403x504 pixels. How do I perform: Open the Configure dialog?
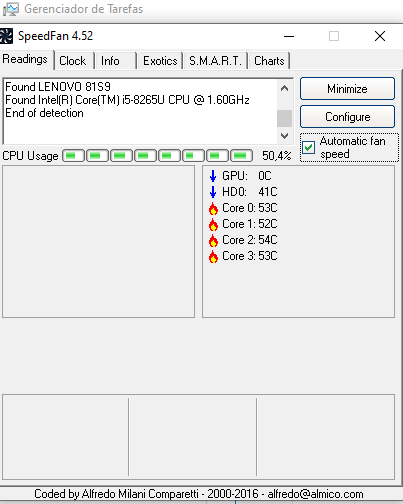(347, 117)
